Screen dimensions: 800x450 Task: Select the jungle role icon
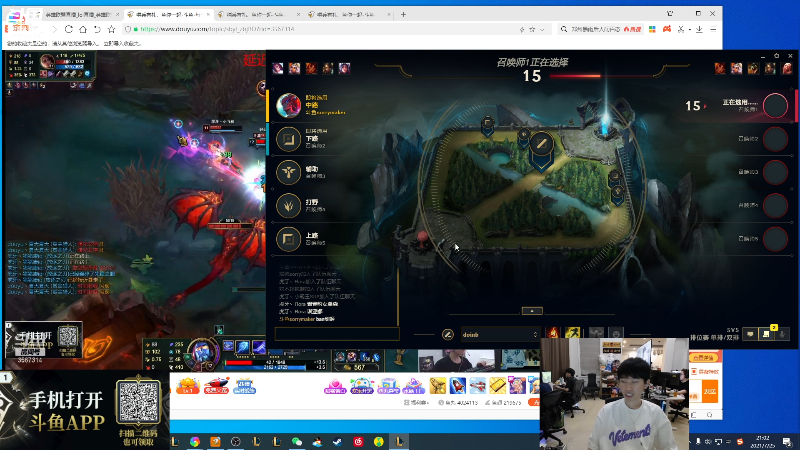pyautogui.click(x=288, y=206)
